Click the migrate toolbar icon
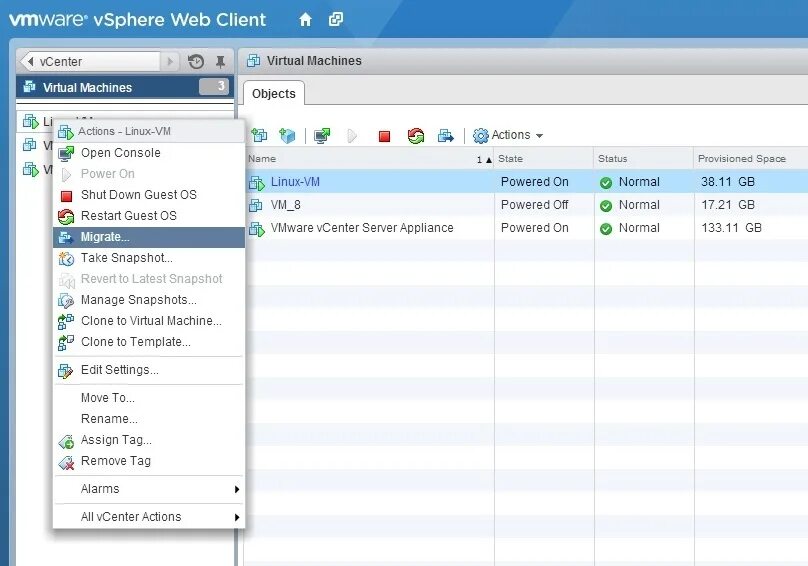Screen dimensions: 808x566 (445, 136)
